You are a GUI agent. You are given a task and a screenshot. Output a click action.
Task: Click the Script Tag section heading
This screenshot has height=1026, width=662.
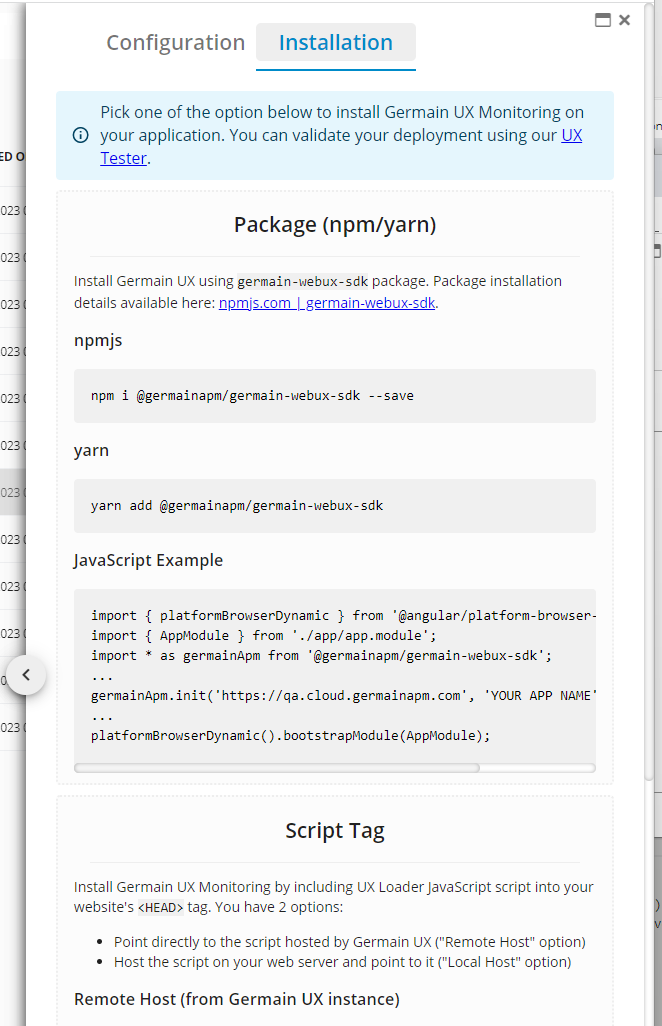334,831
